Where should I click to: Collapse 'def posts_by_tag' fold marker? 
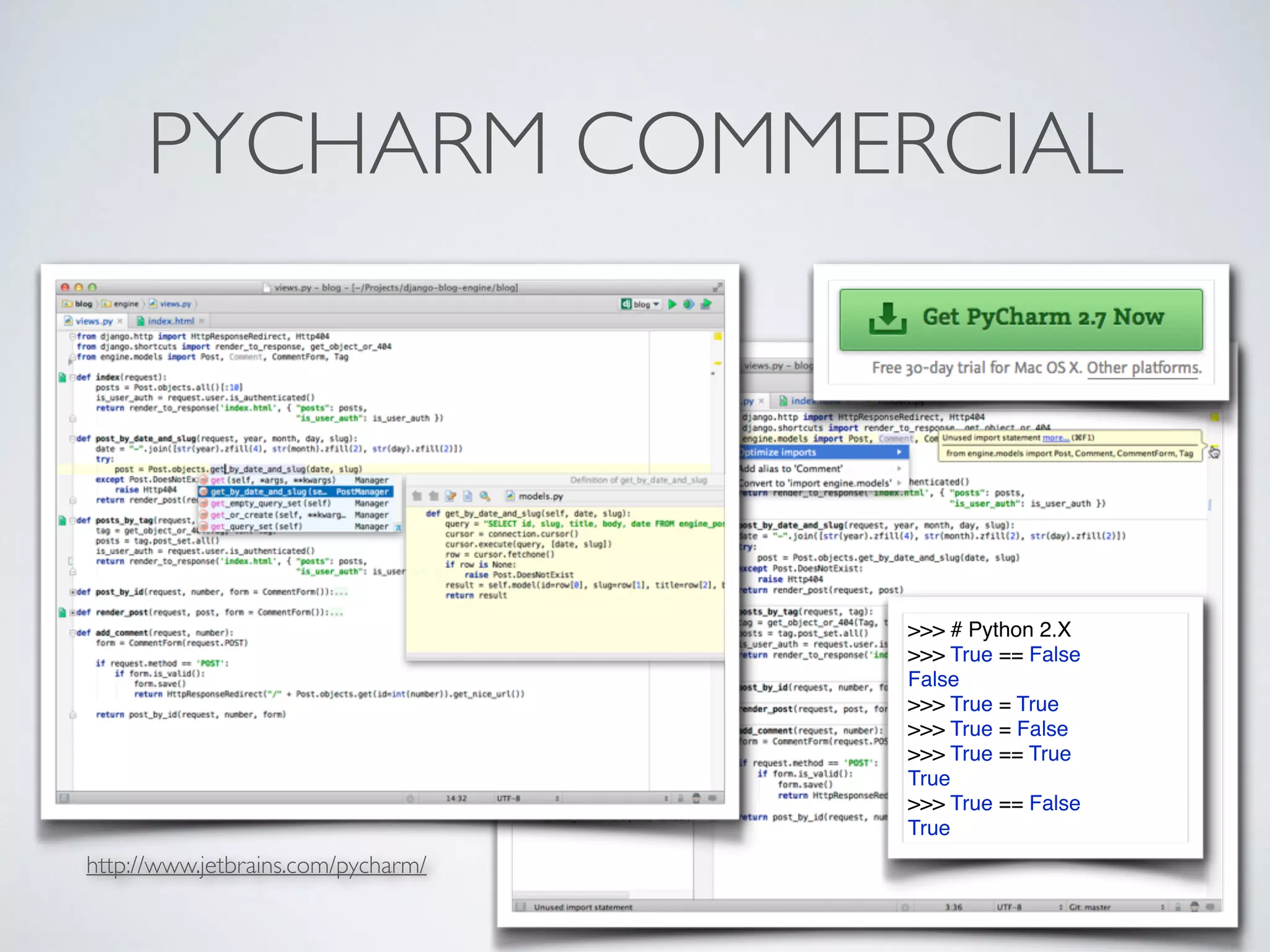(73, 520)
